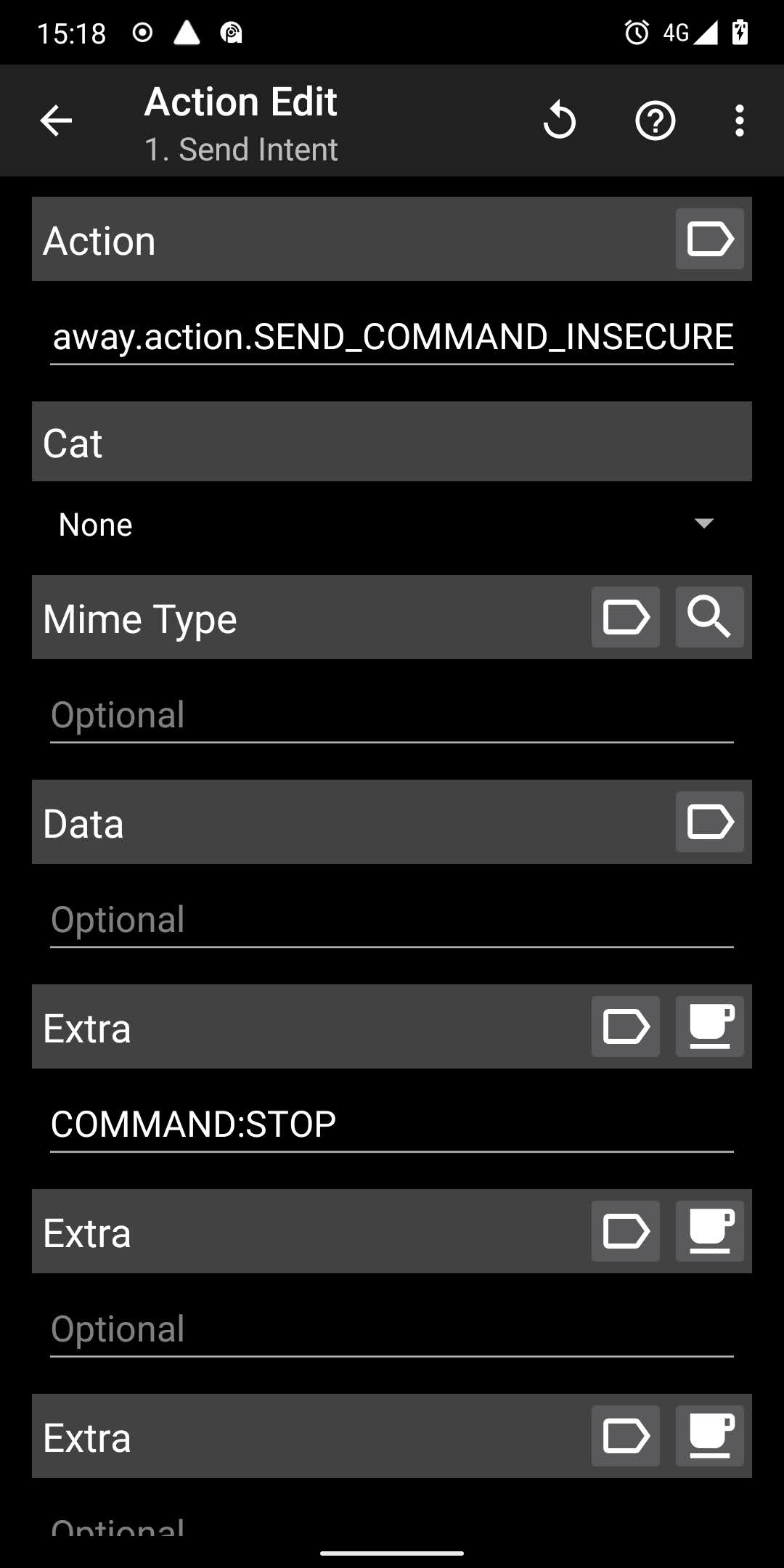Tap the tag icon of second Extra
This screenshot has width=784, height=1568.
[625, 1232]
